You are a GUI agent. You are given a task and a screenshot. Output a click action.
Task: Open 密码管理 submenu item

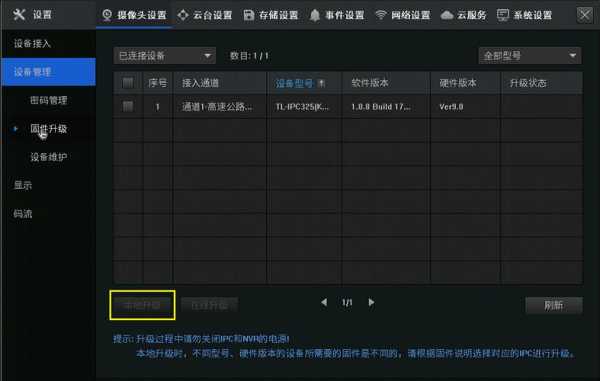tap(49, 100)
